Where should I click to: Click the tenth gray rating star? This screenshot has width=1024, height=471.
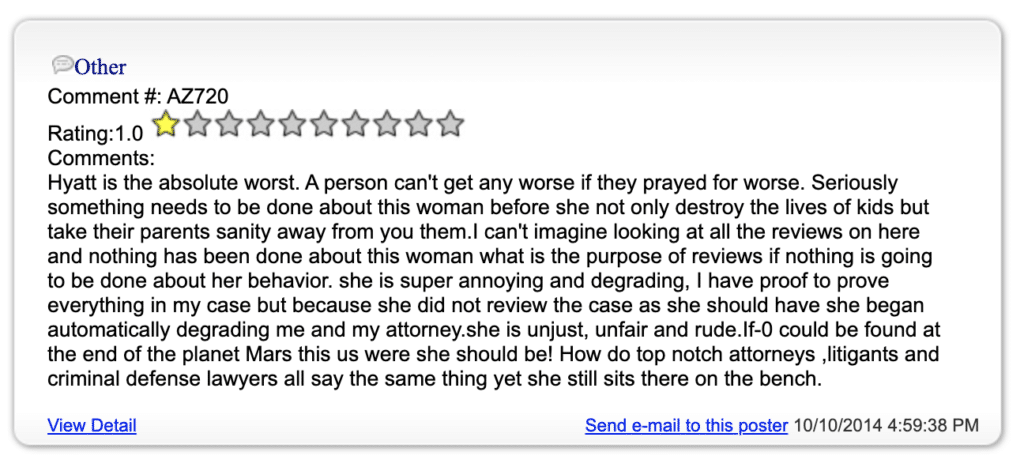pos(450,123)
